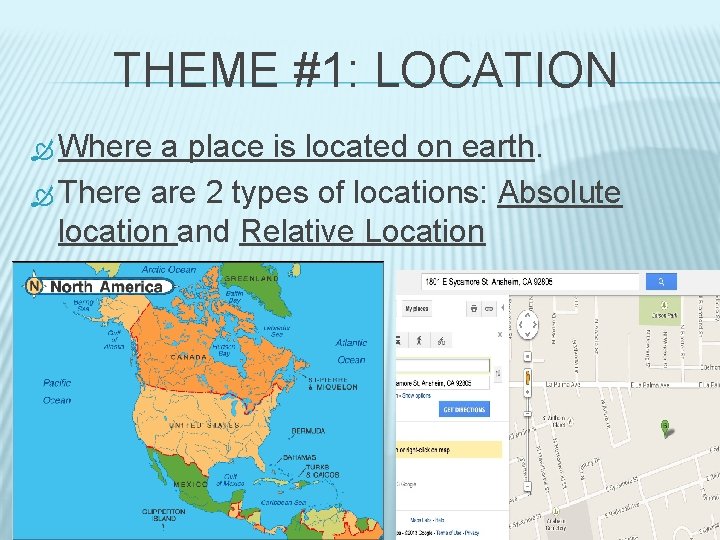Click the blue magnifier search button
This screenshot has width=720, height=540.
point(661,281)
